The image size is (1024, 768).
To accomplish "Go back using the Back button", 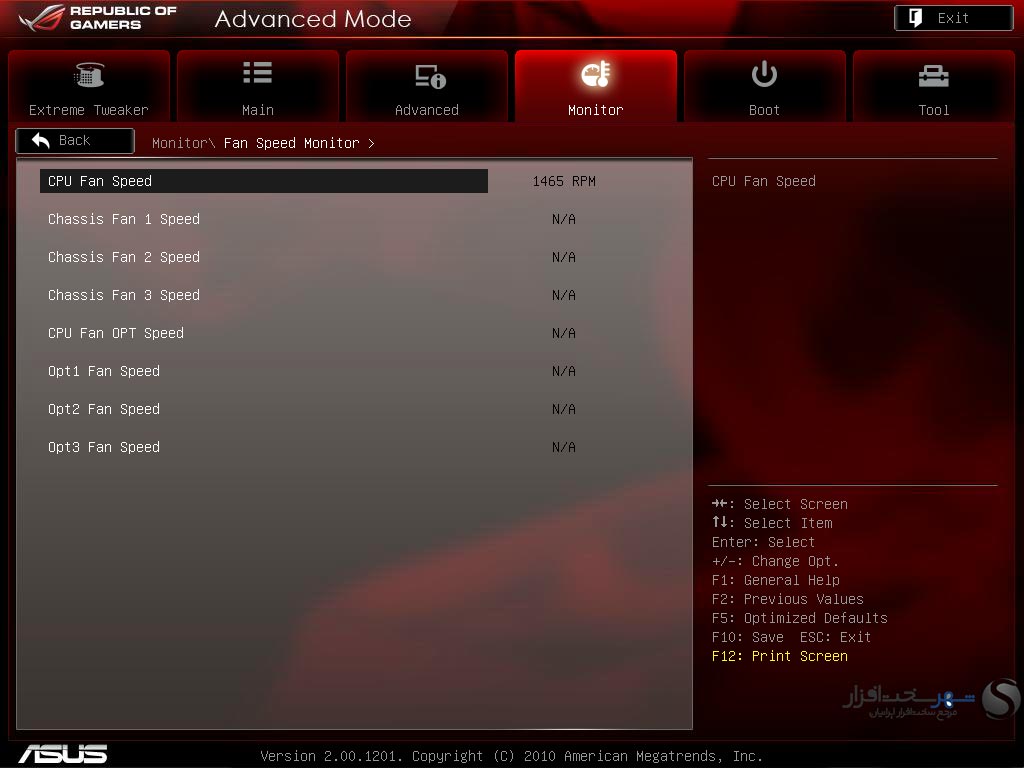I will (75, 140).
